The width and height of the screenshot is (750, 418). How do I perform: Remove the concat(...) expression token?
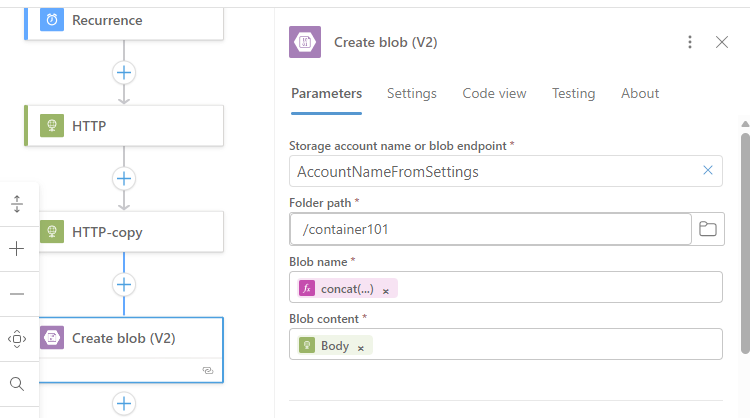[x=386, y=291]
